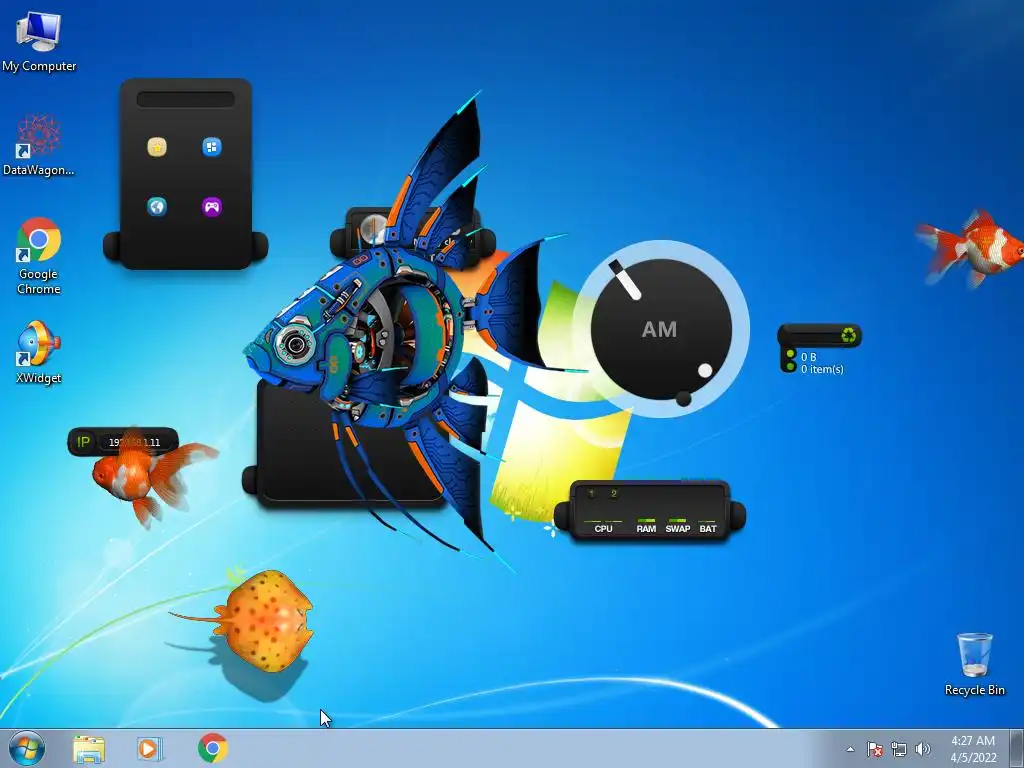Click the volume speaker tray icon
This screenshot has width=1024, height=768.
click(x=922, y=749)
